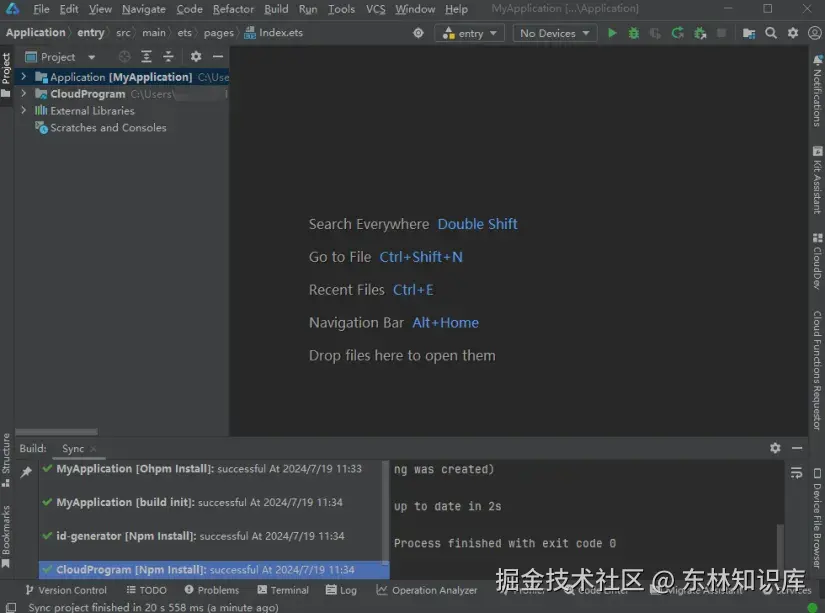This screenshot has width=825, height=613.
Task: Open the View menu
Action: tap(100, 9)
